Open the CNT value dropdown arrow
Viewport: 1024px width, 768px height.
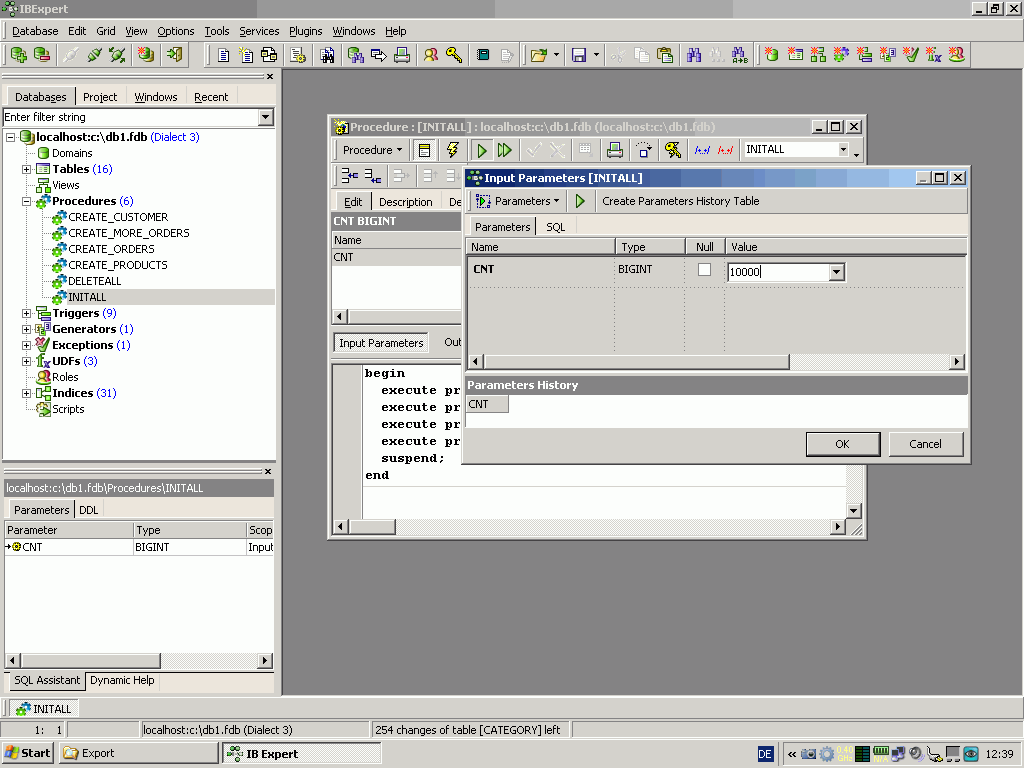[x=837, y=272]
